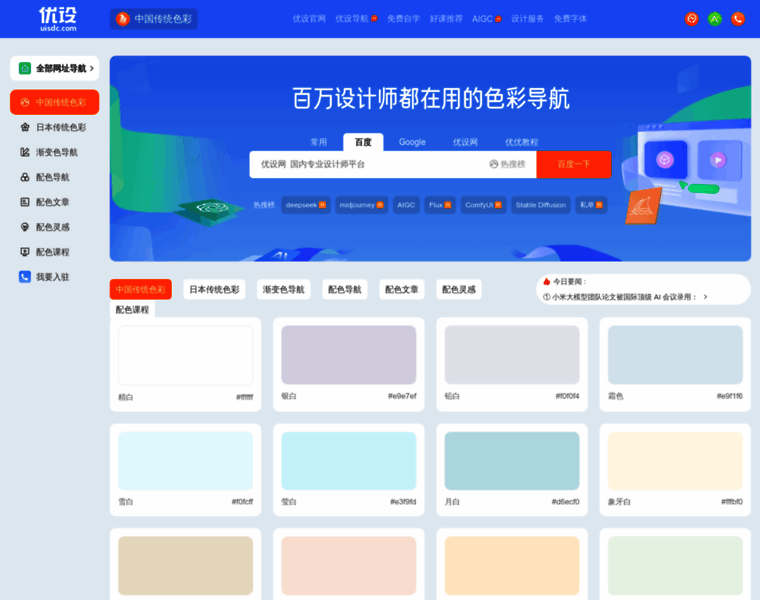The image size is (760, 600).
Task: Open 优设导航 in top navigation
Action: (352, 19)
